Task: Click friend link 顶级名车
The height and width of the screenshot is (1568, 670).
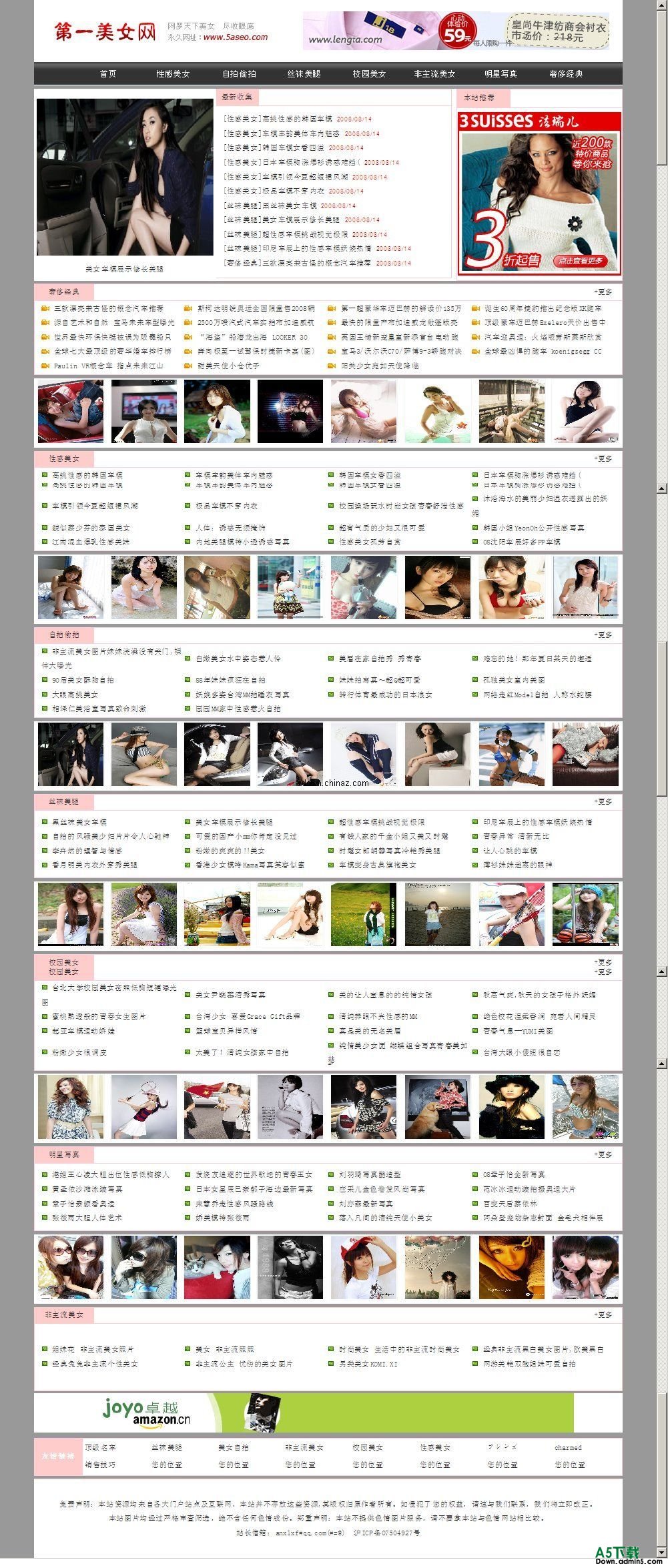Action: (x=100, y=1448)
